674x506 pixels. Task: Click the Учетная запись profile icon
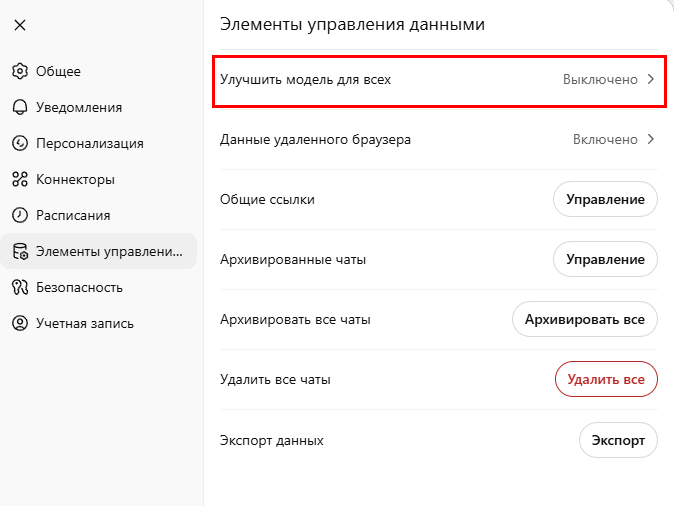click(19, 323)
